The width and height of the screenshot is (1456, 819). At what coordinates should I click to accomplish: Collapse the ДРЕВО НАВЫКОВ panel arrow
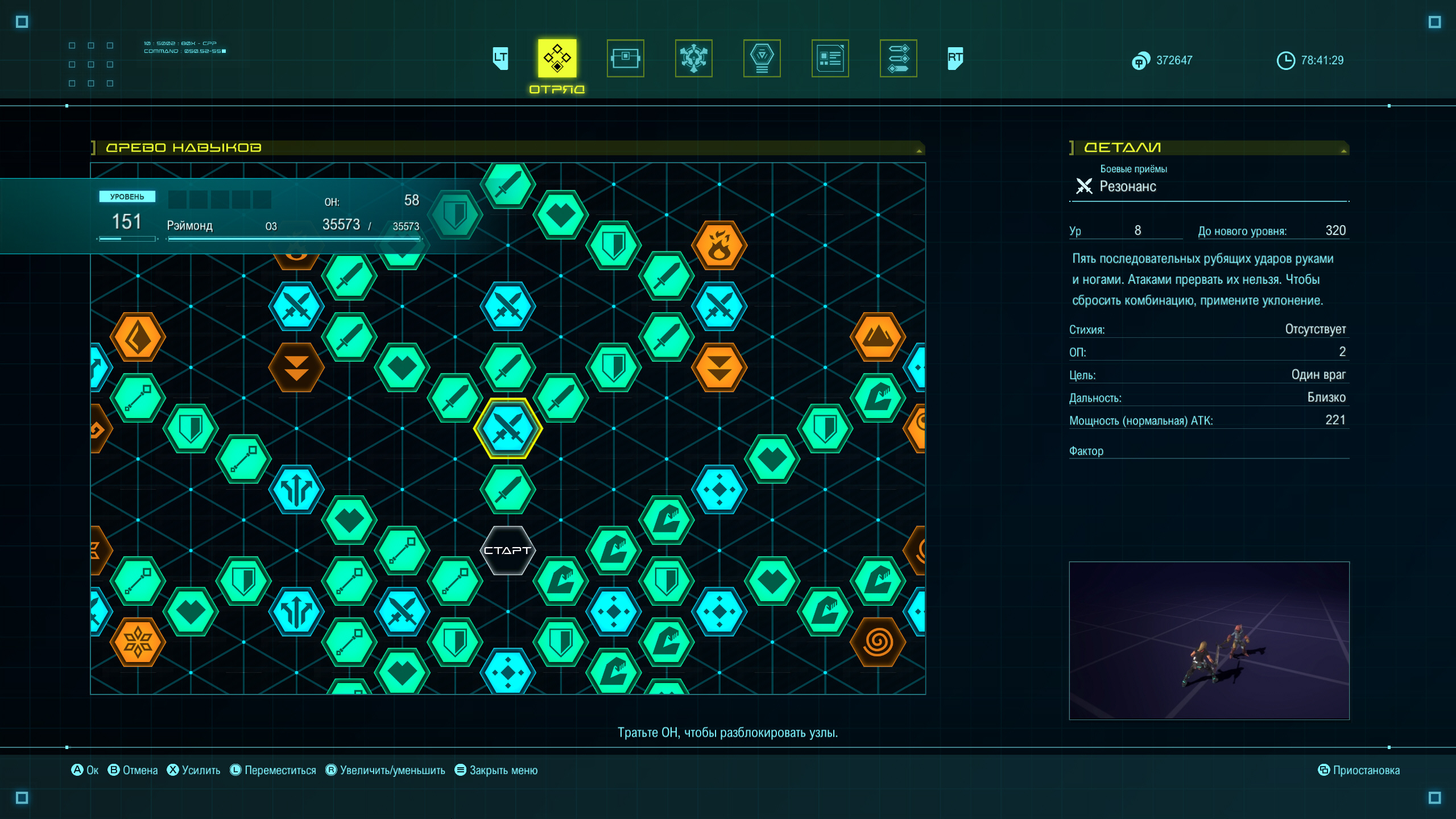919,151
